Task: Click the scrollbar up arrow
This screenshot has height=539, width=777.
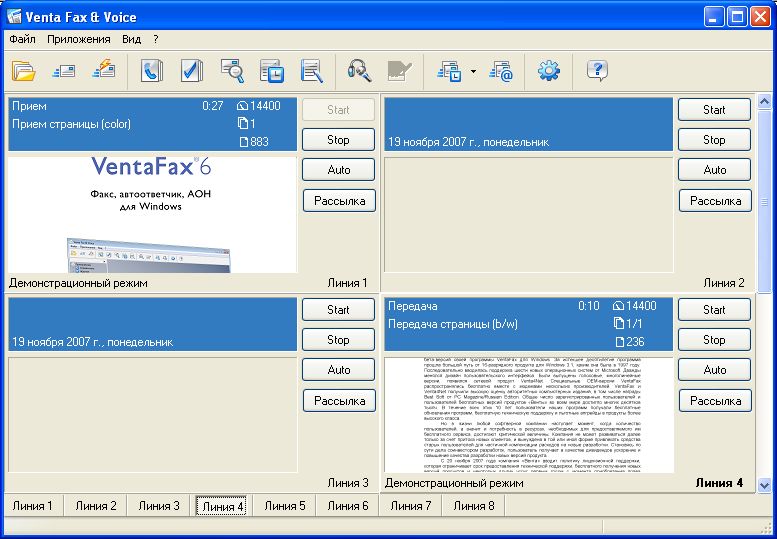Action: [x=764, y=102]
